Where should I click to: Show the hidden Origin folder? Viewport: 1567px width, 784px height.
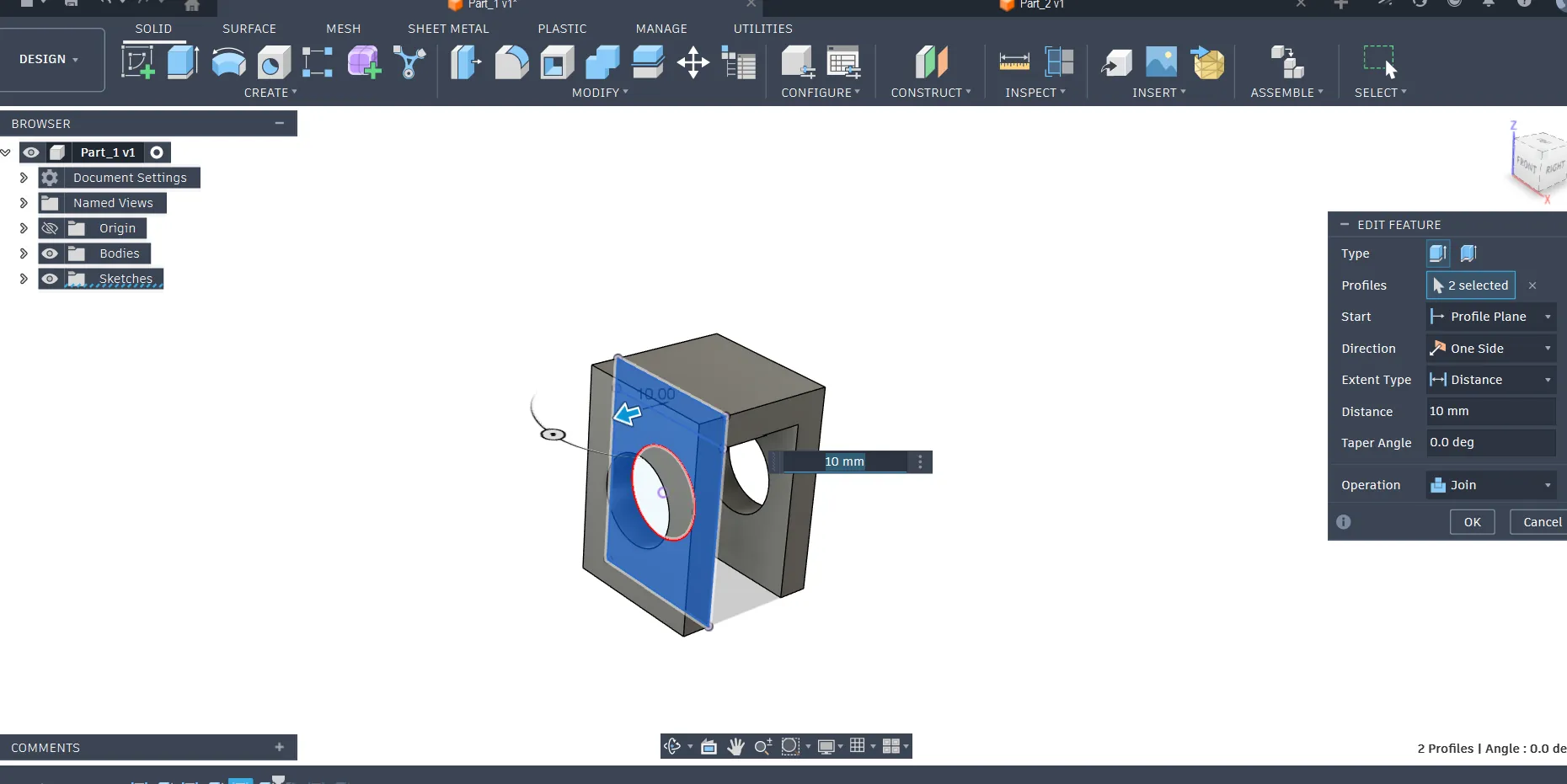pos(51,228)
